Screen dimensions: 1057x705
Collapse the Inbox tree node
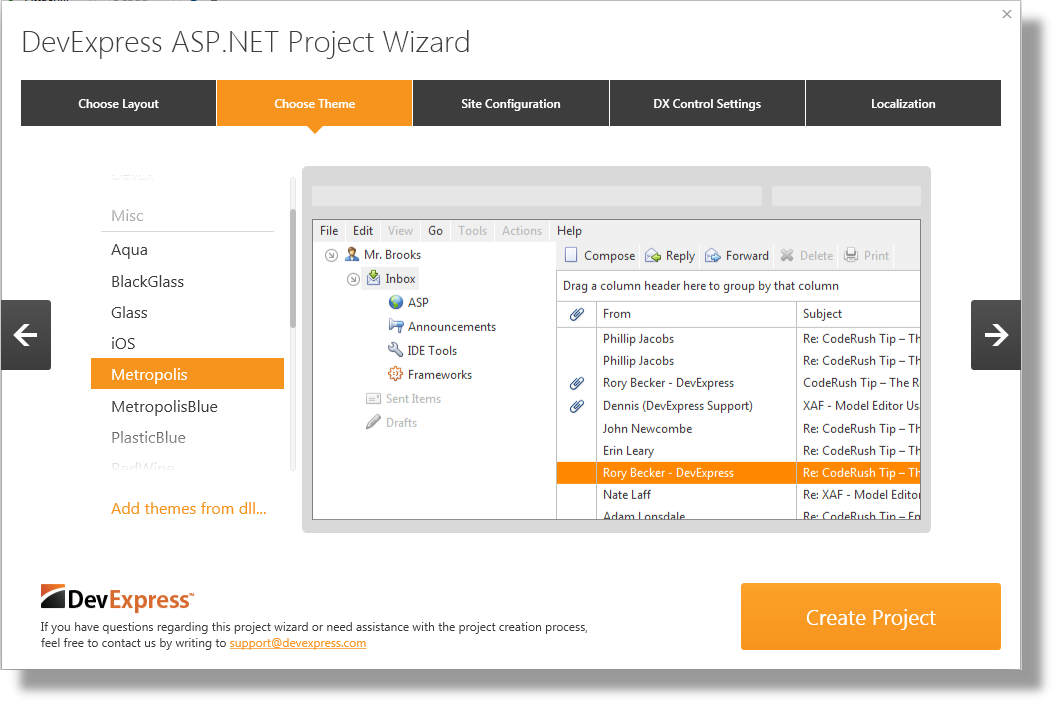point(353,279)
